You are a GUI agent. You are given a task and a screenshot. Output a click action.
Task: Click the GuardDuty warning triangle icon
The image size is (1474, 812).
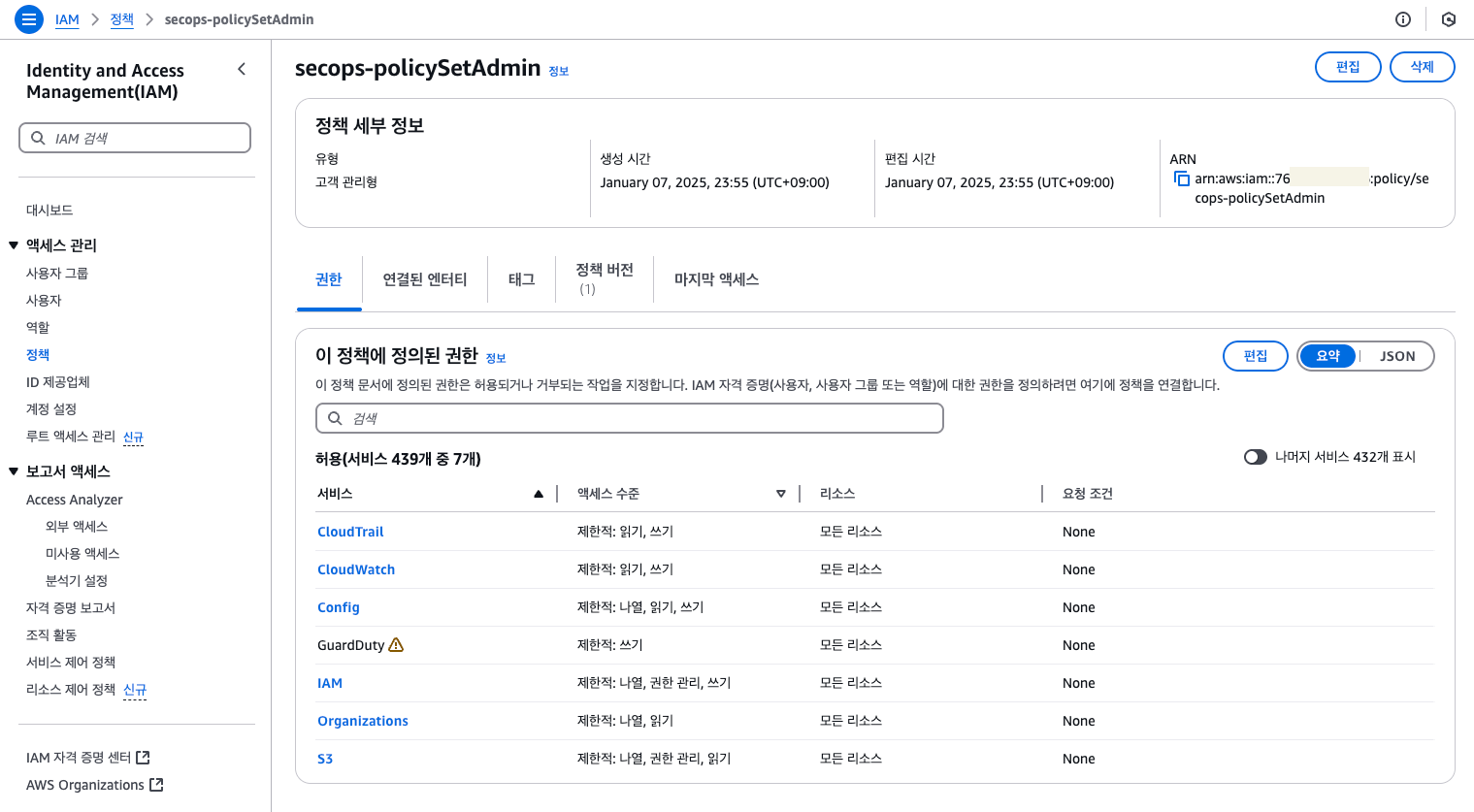pyautogui.click(x=396, y=644)
